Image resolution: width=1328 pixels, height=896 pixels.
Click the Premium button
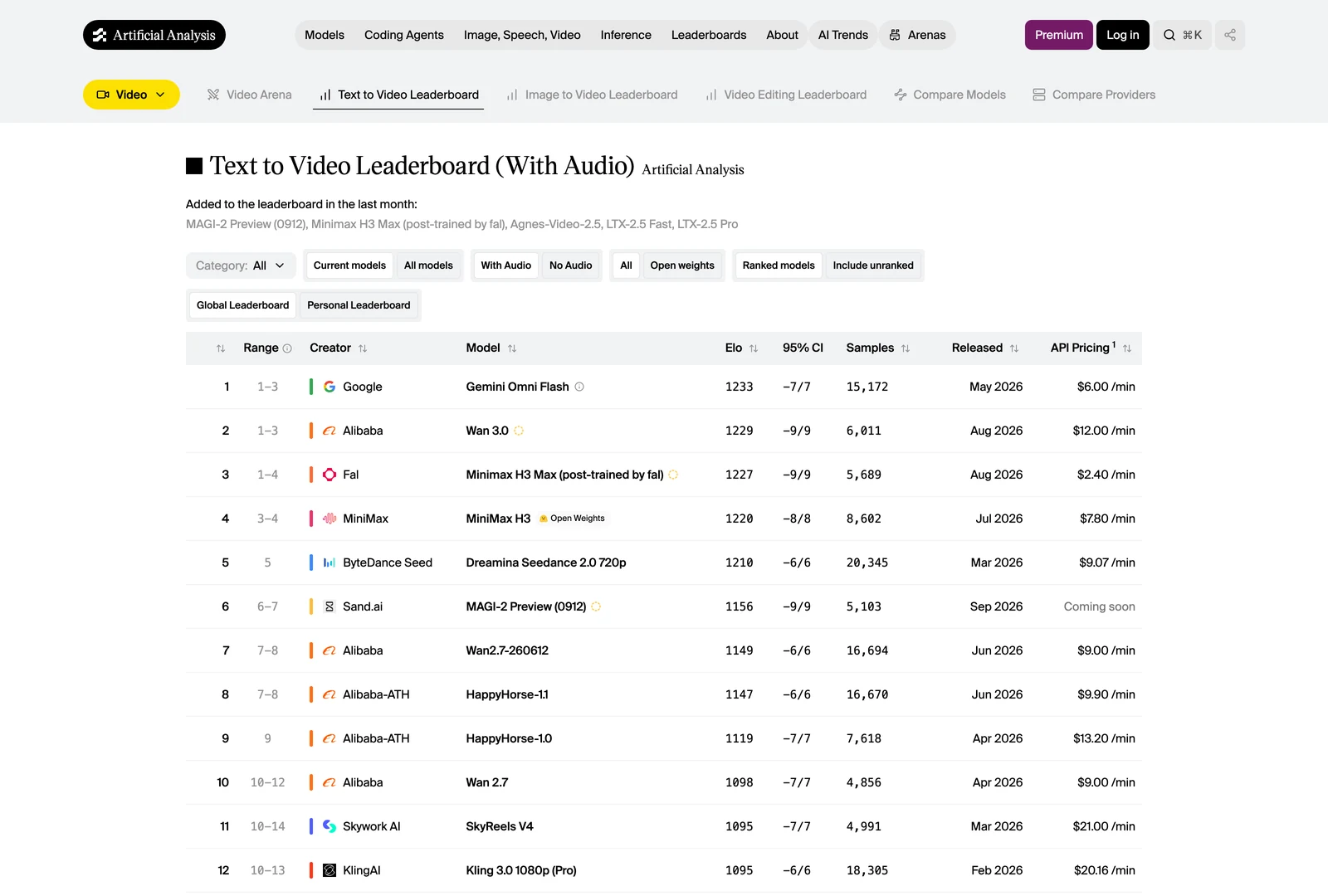(1059, 35)
